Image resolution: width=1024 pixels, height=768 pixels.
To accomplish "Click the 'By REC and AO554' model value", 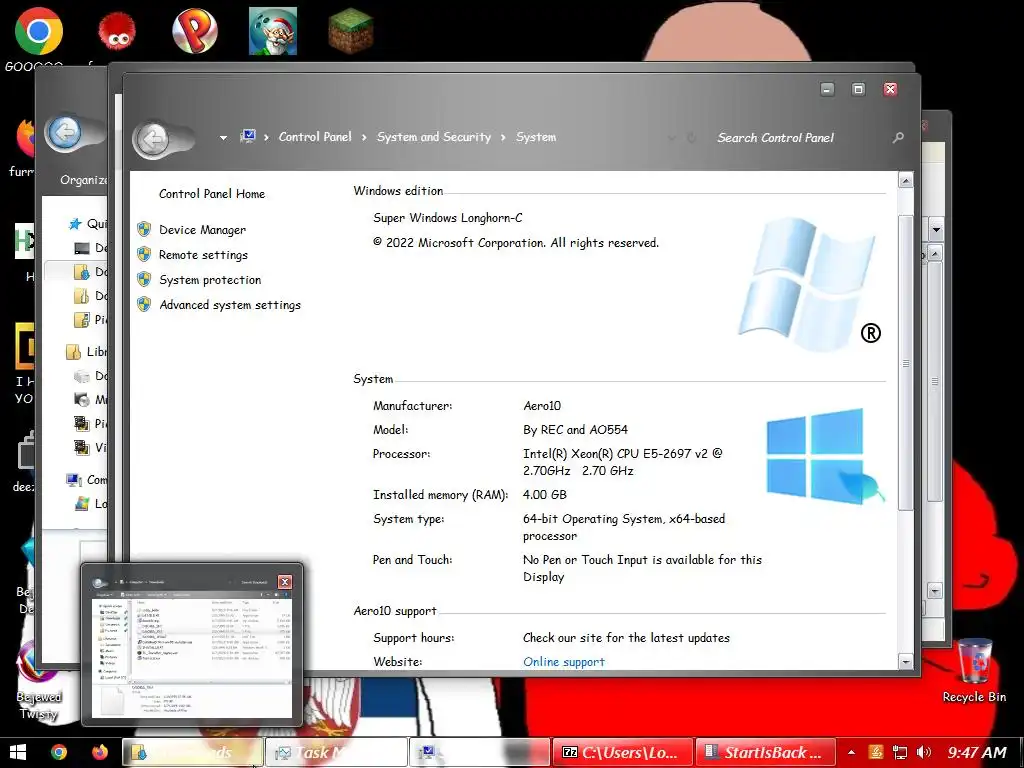I will pyautogui.click(x=575, y=430).
